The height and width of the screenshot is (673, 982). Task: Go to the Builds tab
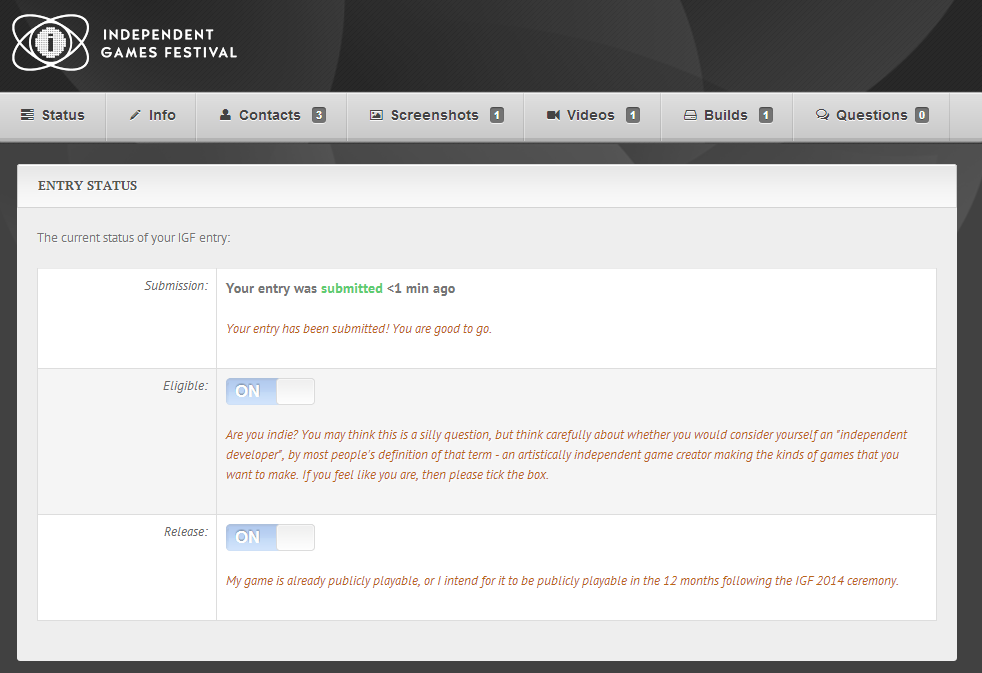coord(728,116)
